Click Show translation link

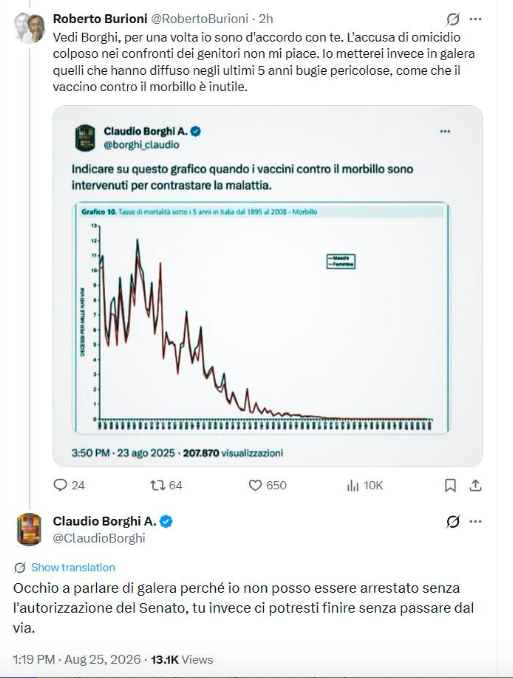pyautogui.click(x=73, y=567)
